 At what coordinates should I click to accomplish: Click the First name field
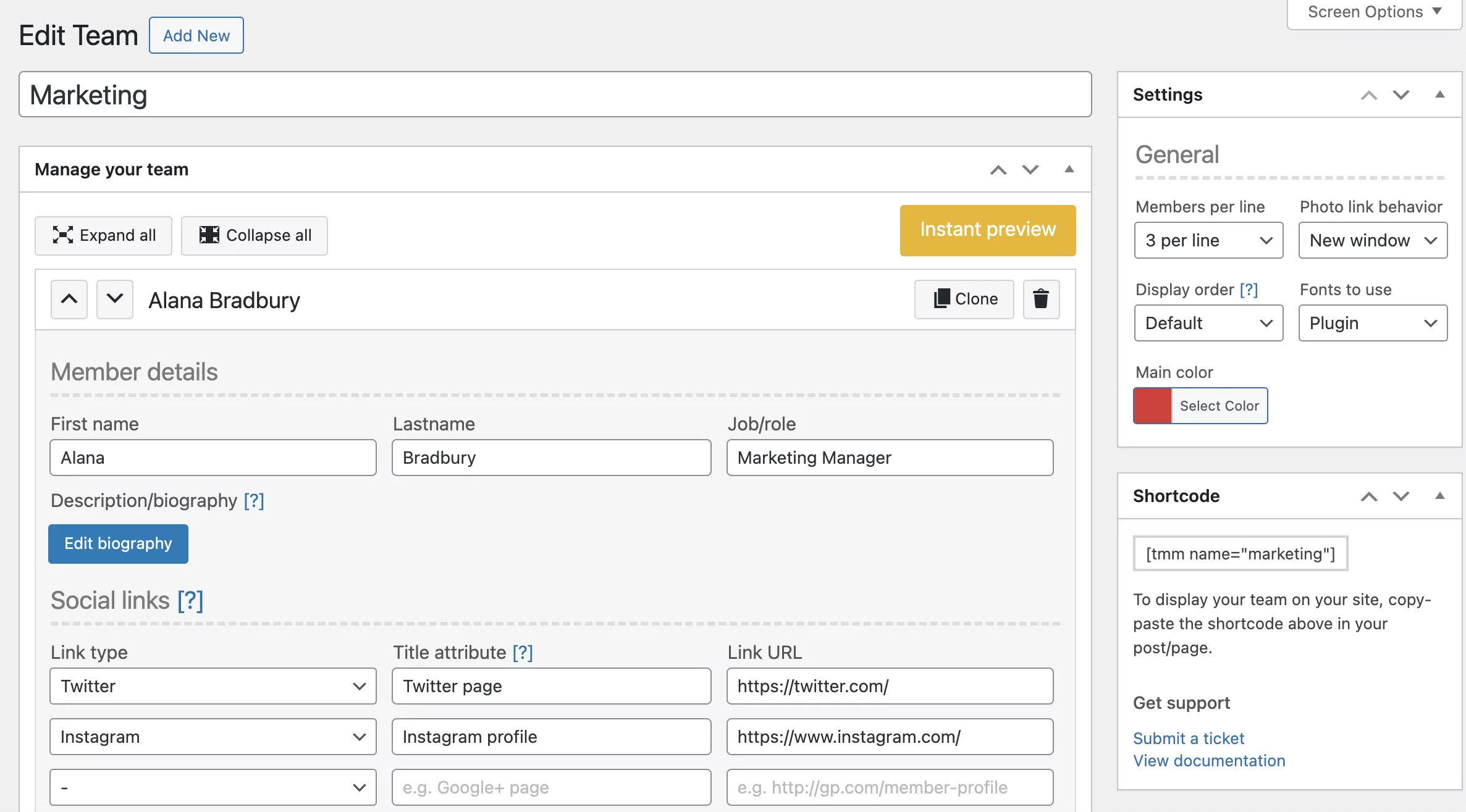click(213, 458)
